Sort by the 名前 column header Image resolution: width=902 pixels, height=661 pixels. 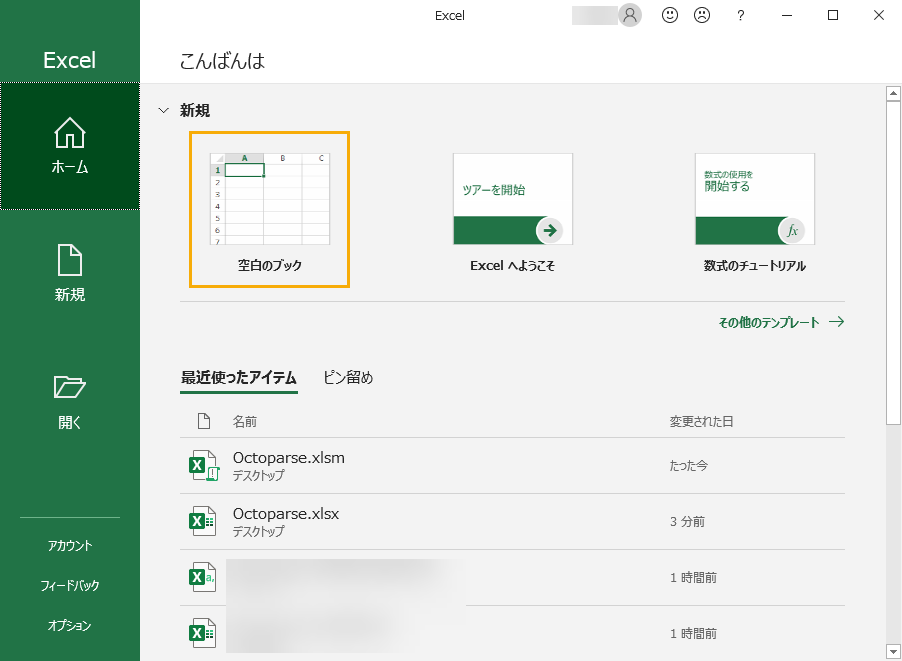coord(244,422)
